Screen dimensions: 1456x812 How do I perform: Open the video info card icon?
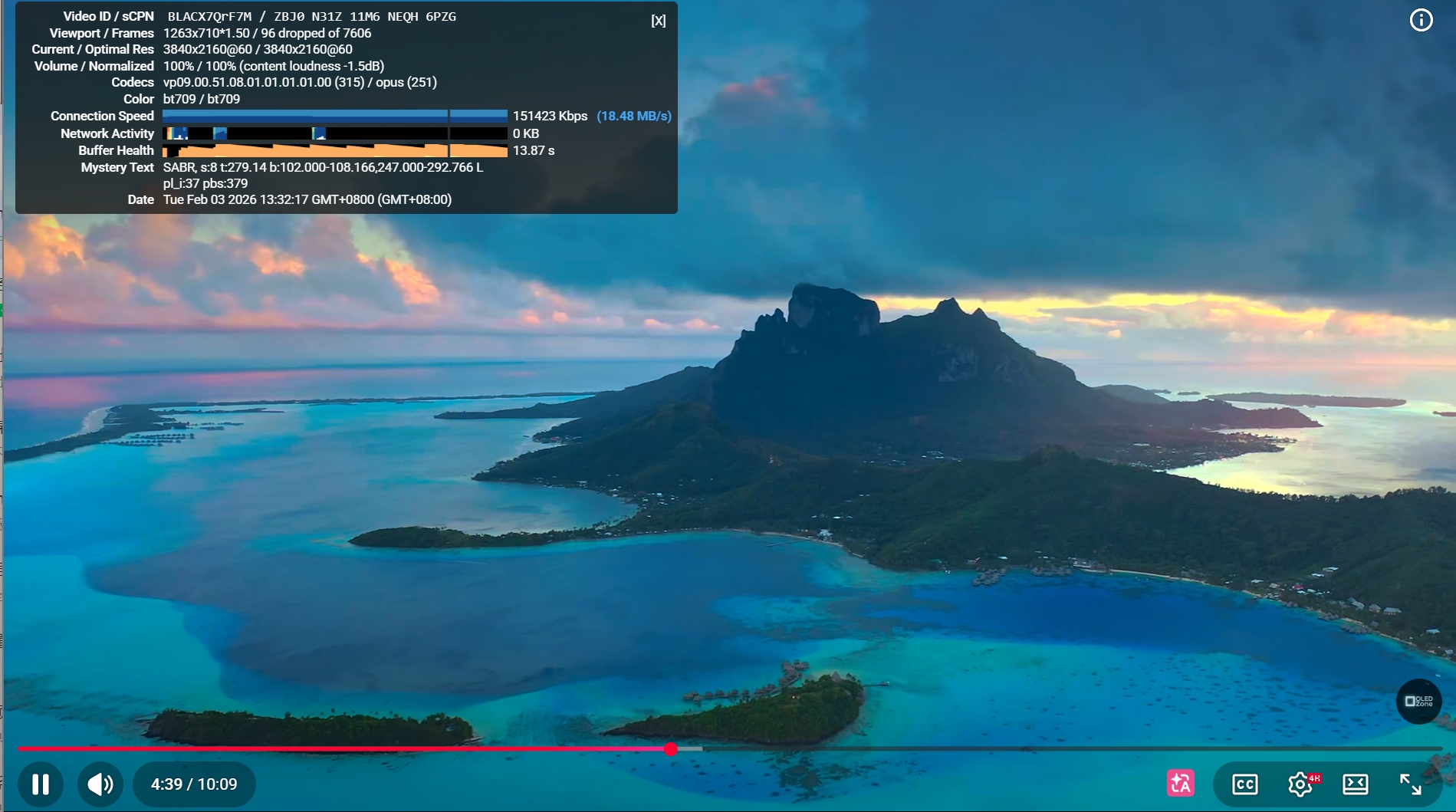click(x=1421, y=20)
